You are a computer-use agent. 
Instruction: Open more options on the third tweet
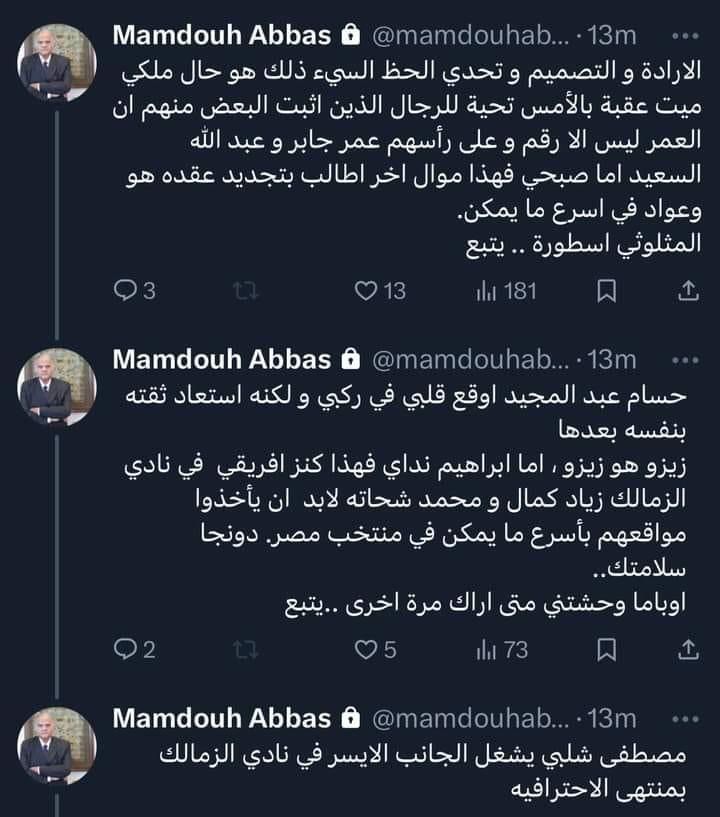[684, 718]
